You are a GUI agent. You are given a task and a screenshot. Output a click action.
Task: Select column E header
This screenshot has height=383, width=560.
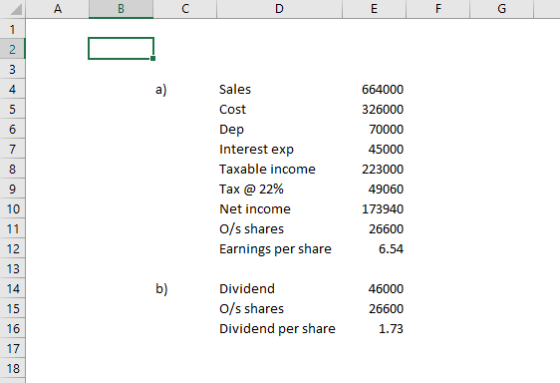(x=374, y=9)
